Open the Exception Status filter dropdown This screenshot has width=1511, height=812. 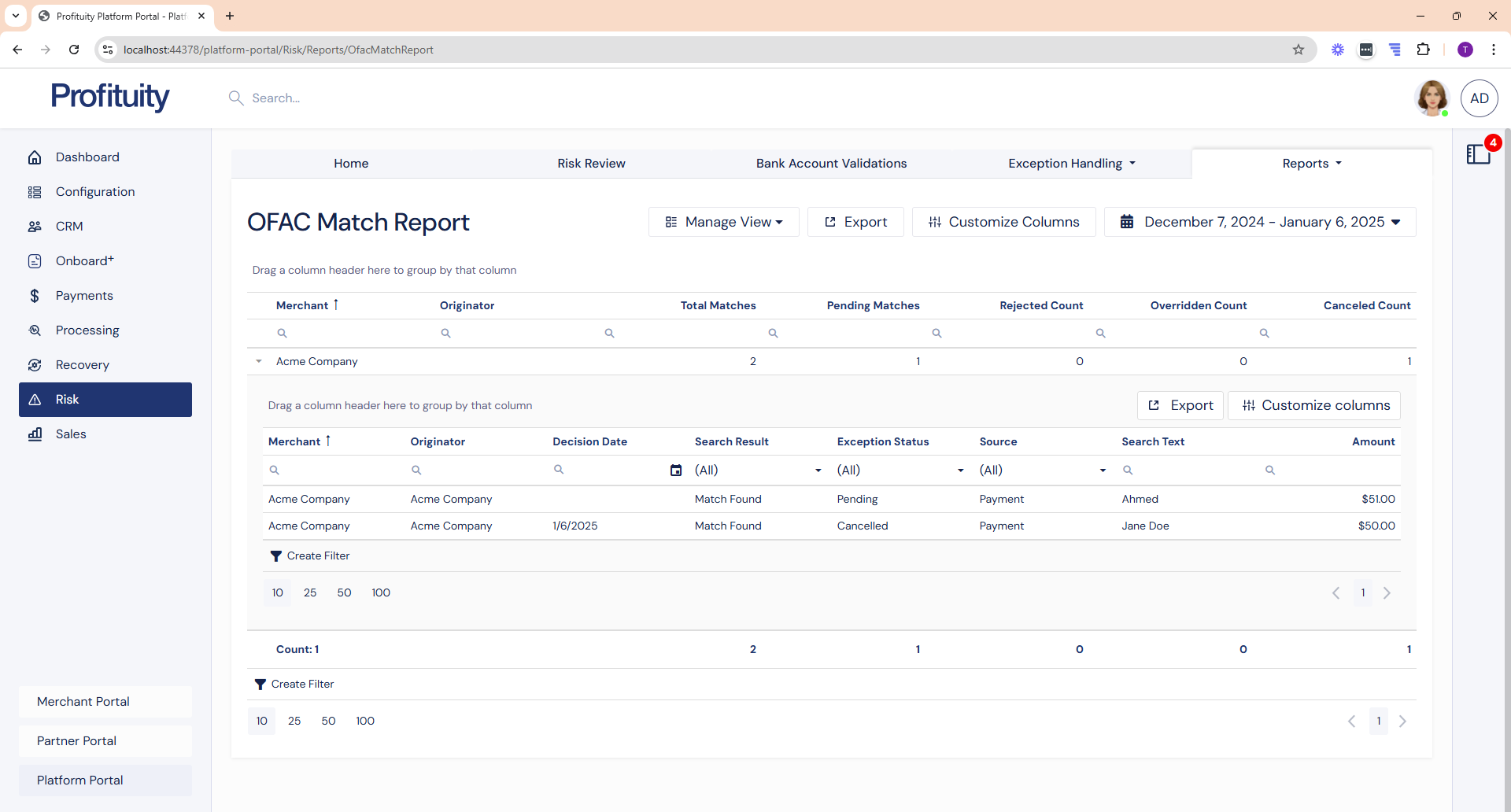(960, 471)
